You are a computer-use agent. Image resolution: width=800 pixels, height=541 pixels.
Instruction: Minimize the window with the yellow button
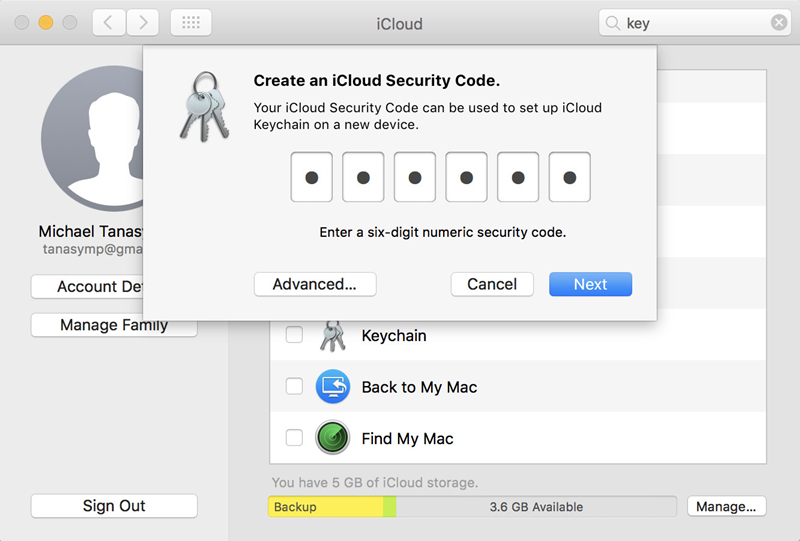point(46,22)
